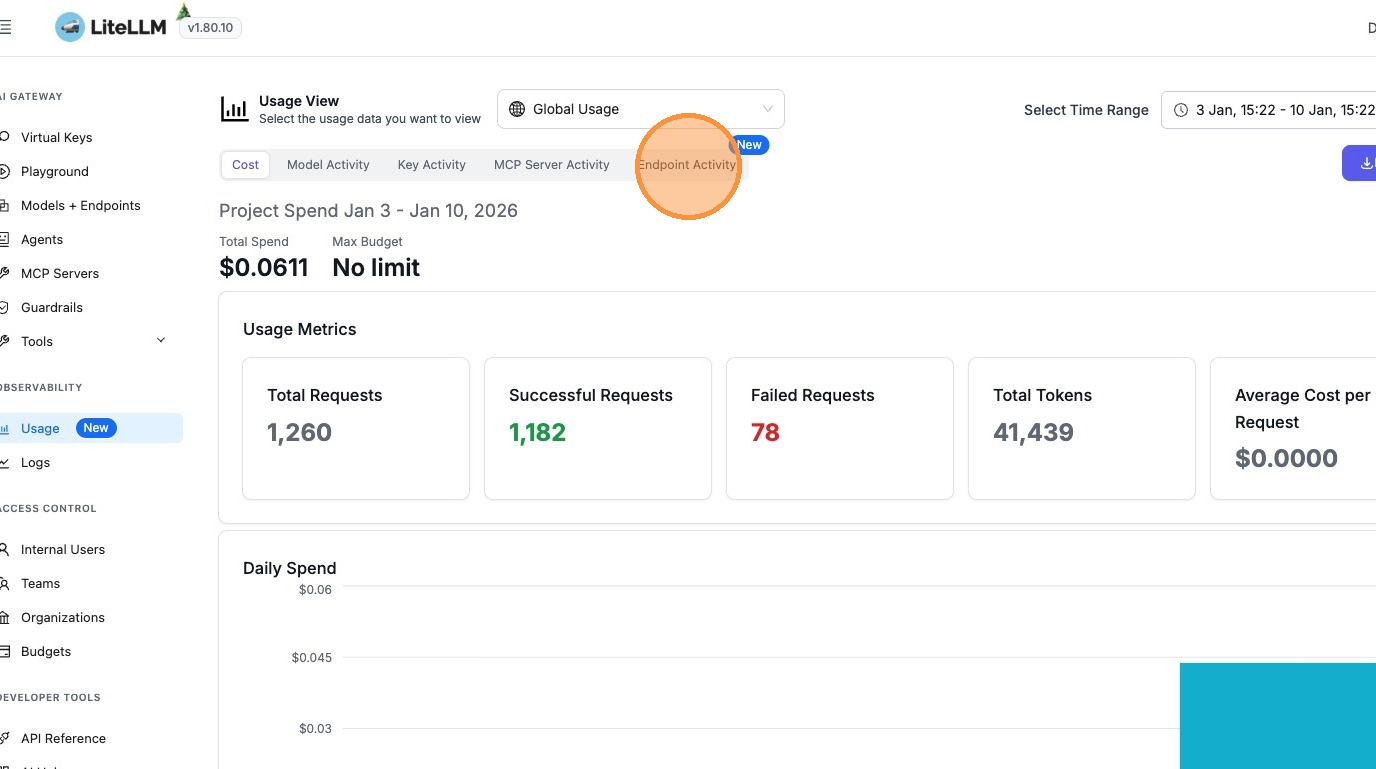Screen dimensions: 1376x769
Task: Open Budgets page
Action: tap(46, 651)
